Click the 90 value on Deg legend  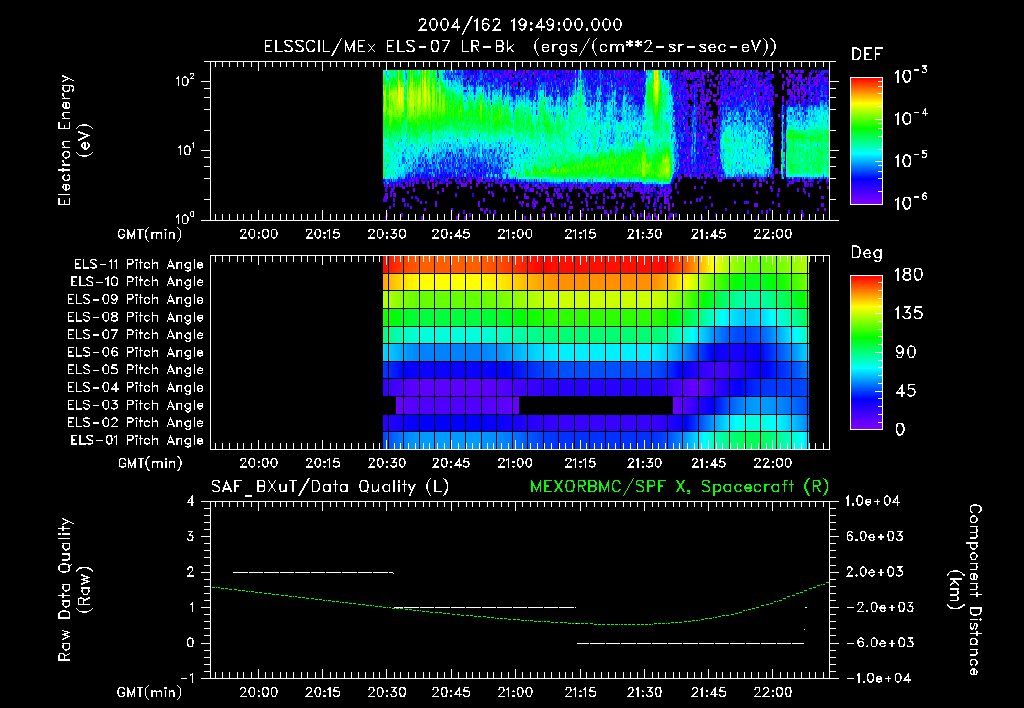(x=905, y=353)
